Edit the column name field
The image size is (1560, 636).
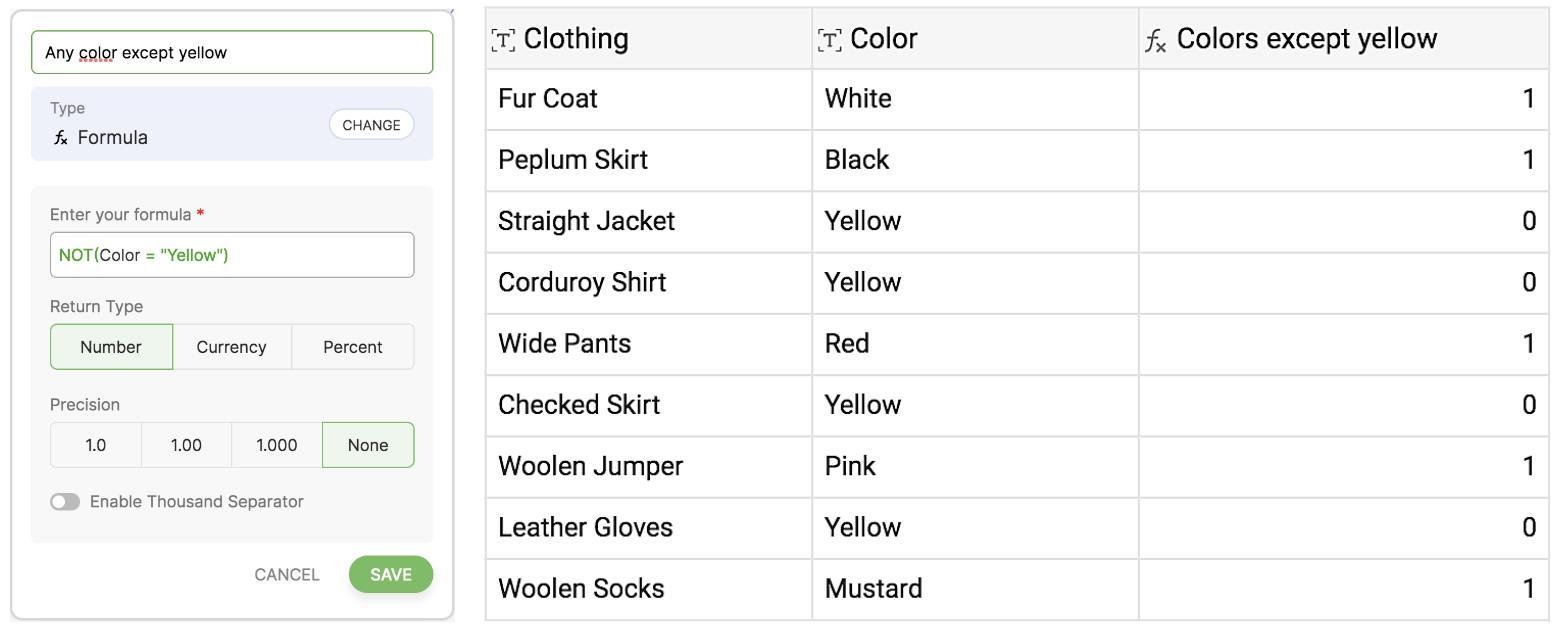[x=232, y=53]
